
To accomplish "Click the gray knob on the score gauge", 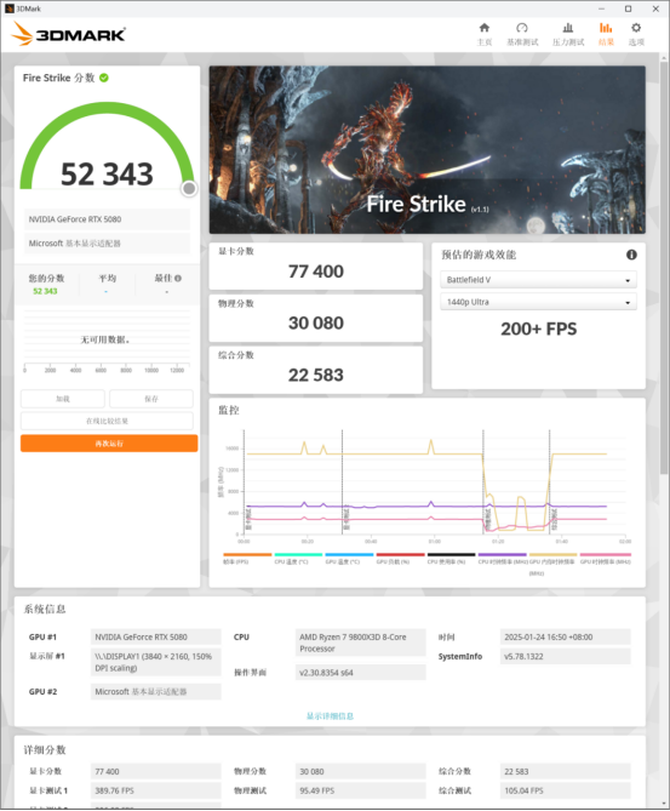I will pyautogui.click(x=189, y=189).
